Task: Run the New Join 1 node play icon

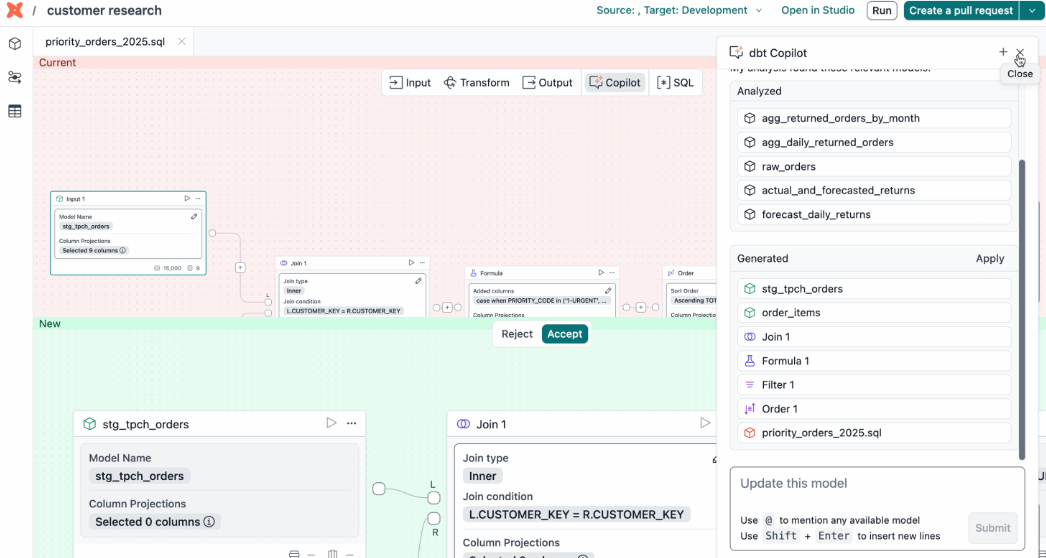Action: click(704, 423)
